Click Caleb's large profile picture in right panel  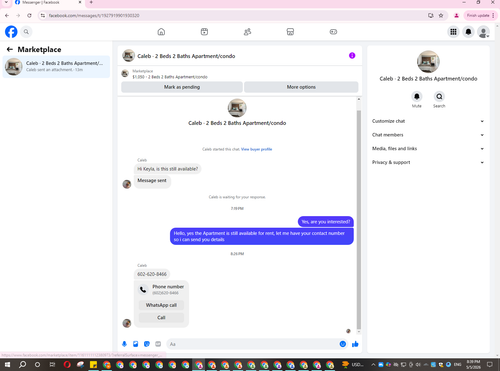pos(428,62)
